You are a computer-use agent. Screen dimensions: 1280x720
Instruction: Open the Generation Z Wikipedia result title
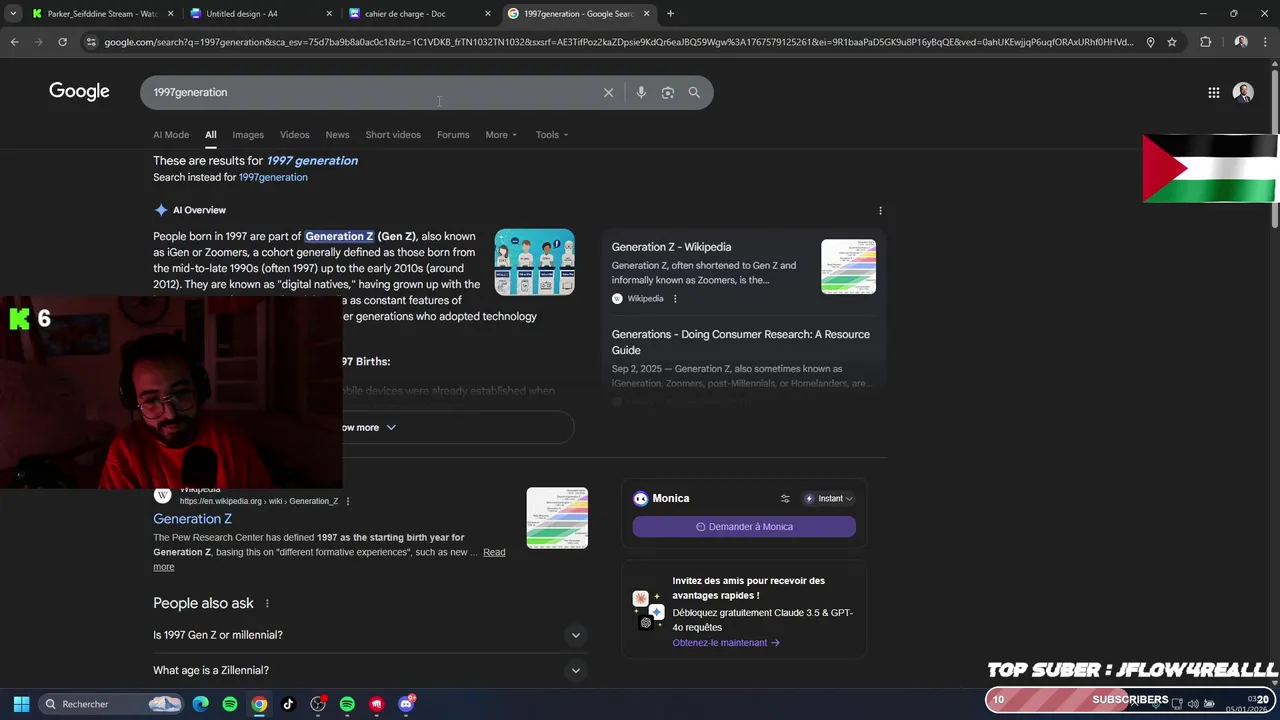click(192, 519)
